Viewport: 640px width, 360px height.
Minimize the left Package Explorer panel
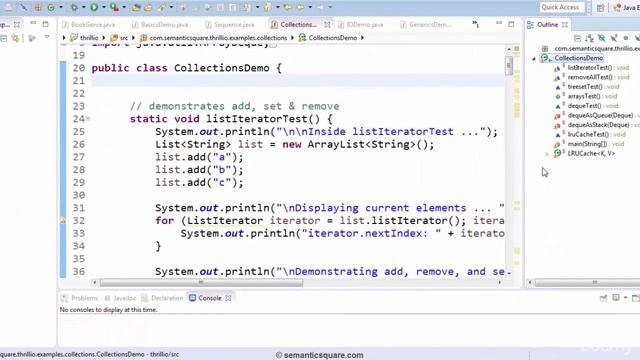pos(33,23)
